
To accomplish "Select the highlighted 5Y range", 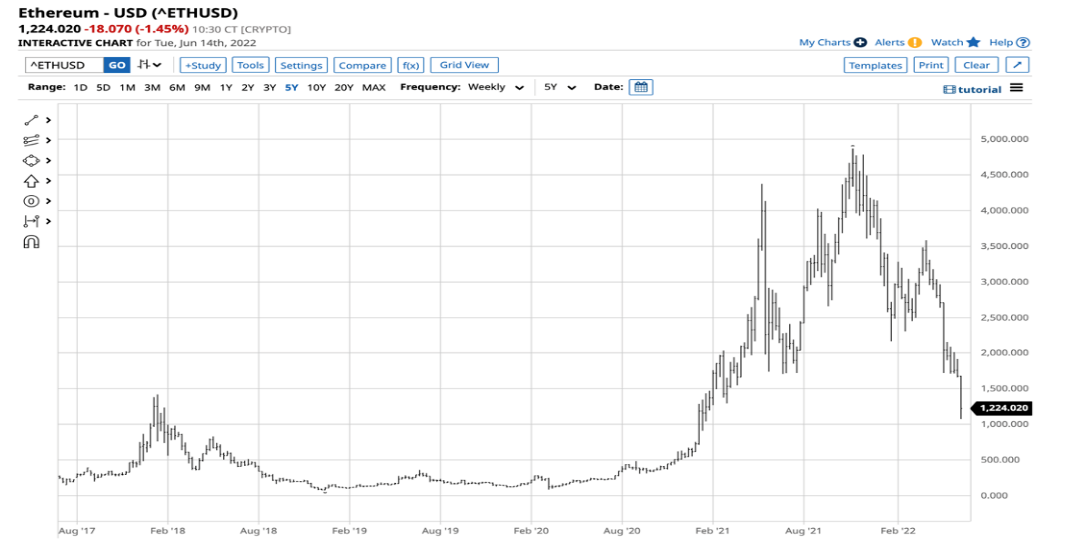I will point(292,87).
